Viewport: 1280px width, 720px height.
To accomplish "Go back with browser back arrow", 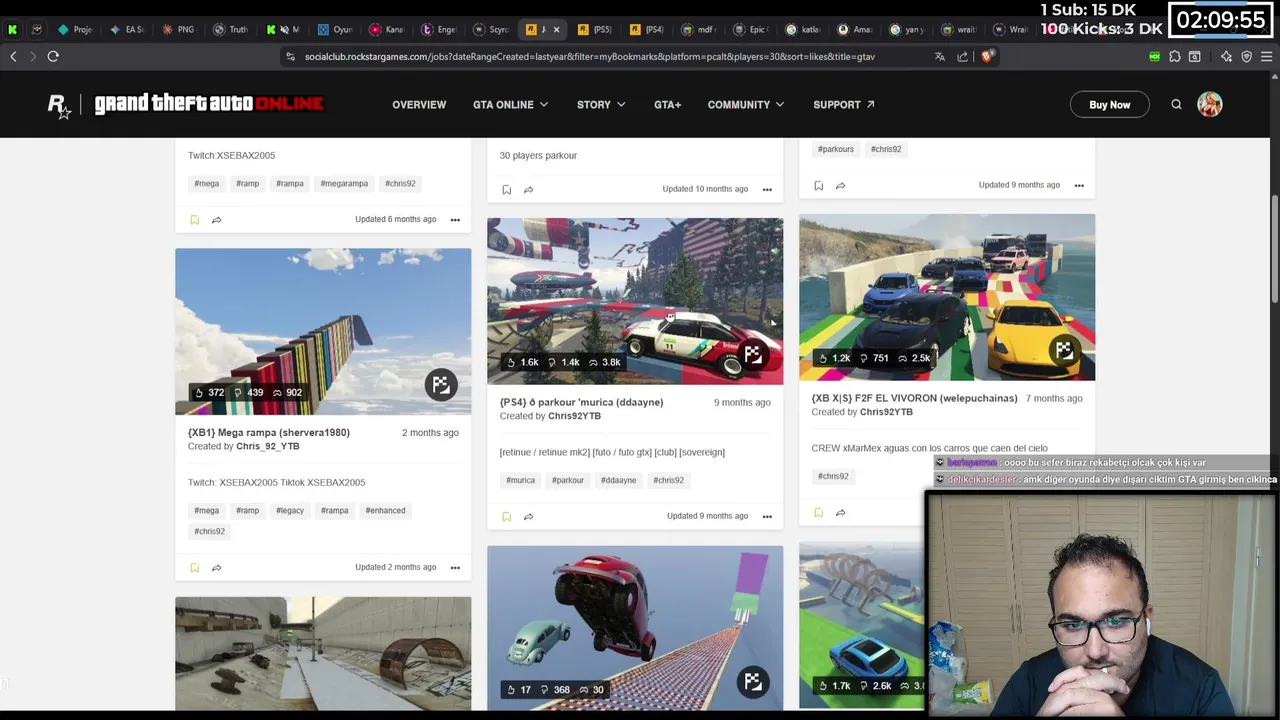I will pos(13,57).
